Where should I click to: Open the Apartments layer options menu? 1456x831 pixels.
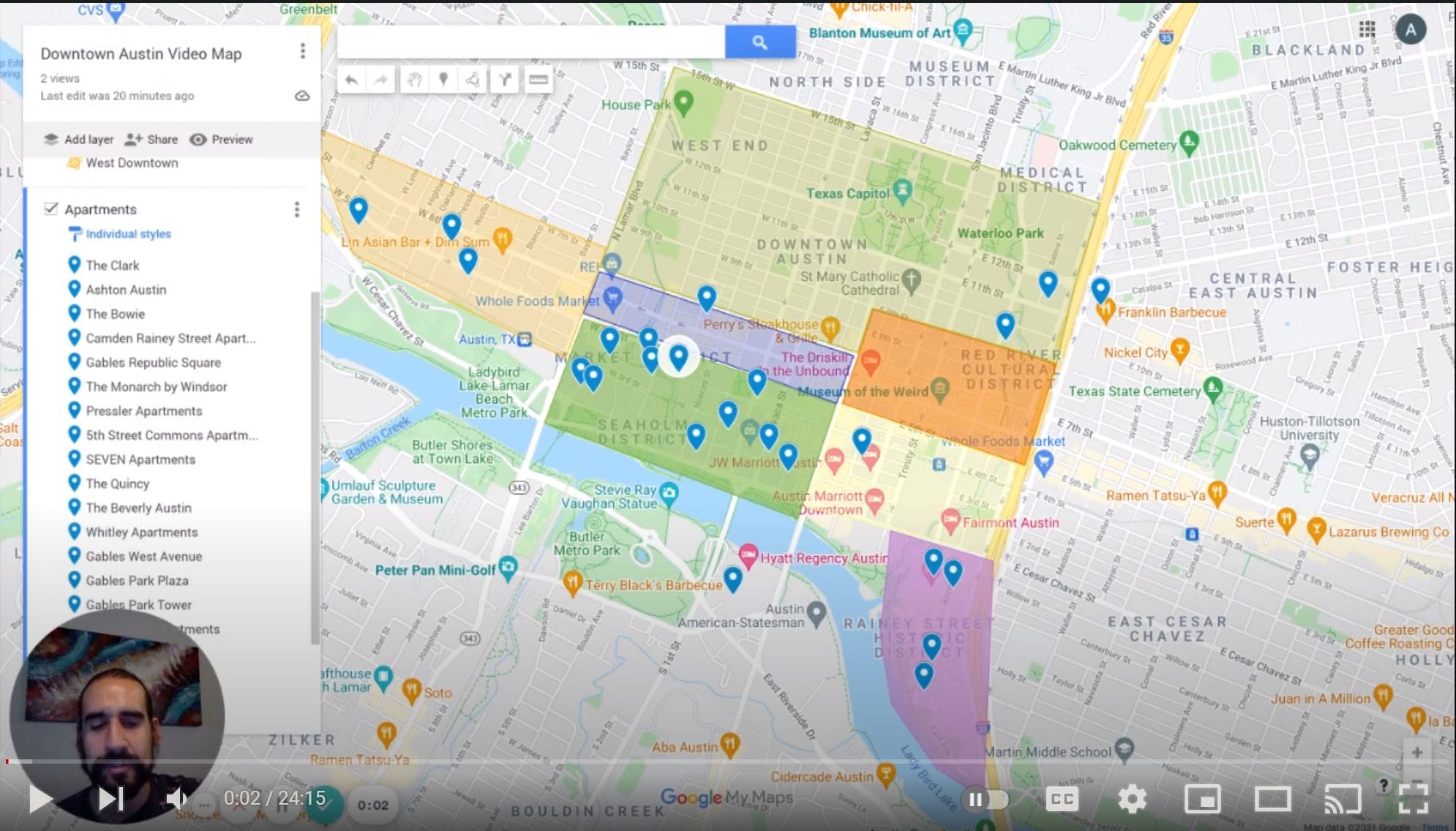(x=296, y=210)
